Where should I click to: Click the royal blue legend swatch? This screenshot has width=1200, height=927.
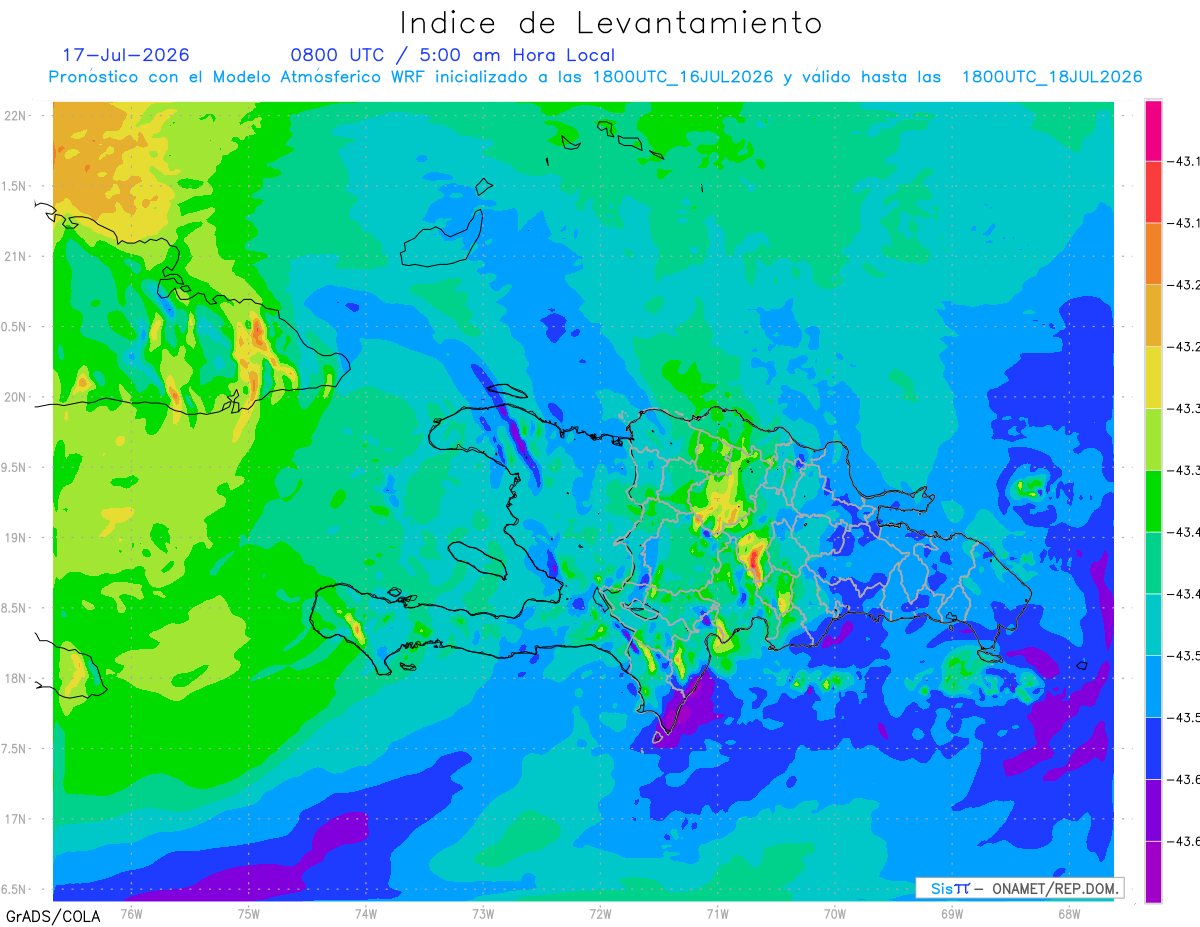coord(1153,749)
